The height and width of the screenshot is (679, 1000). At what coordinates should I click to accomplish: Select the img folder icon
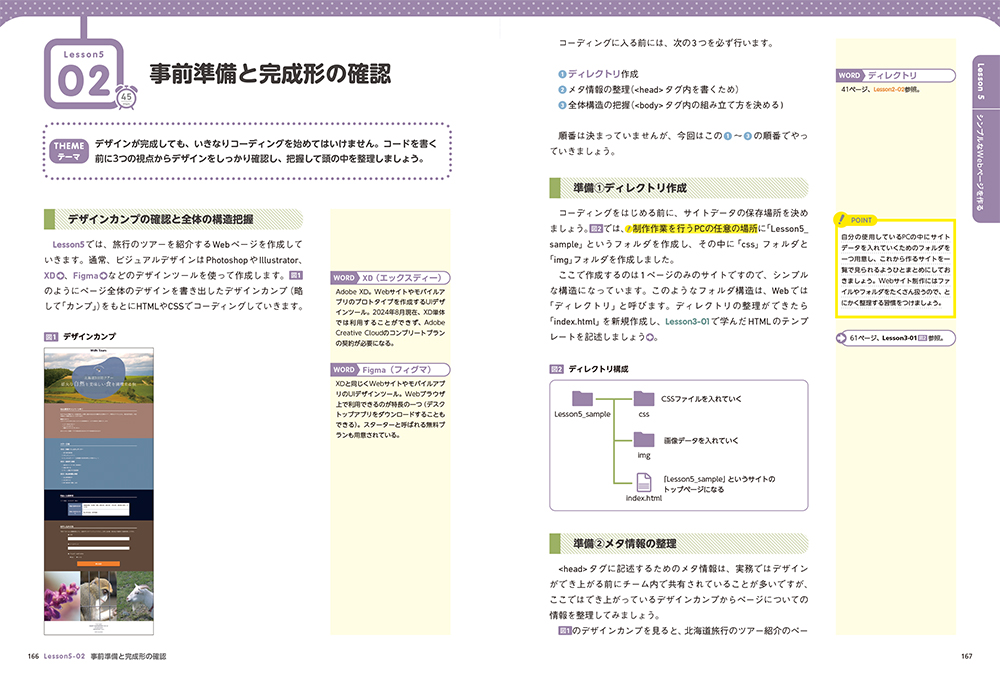click(x=644, y=440)
